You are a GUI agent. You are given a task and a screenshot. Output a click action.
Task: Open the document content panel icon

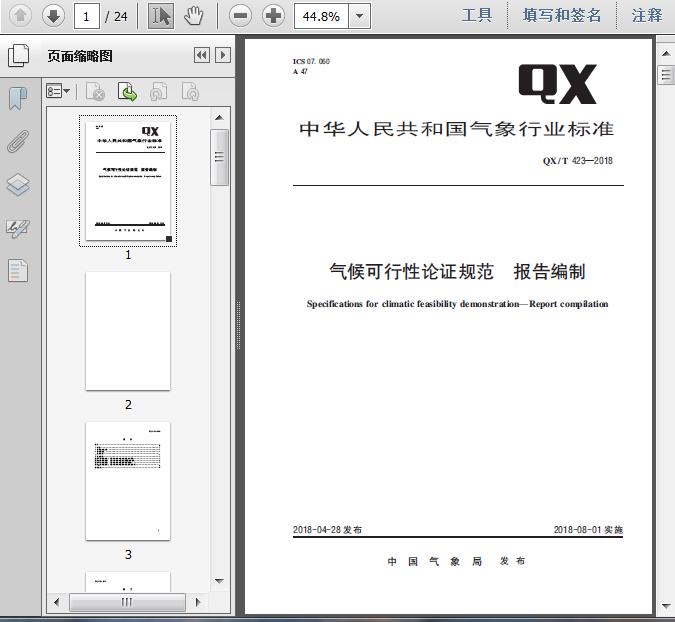(x=18, y=271)
